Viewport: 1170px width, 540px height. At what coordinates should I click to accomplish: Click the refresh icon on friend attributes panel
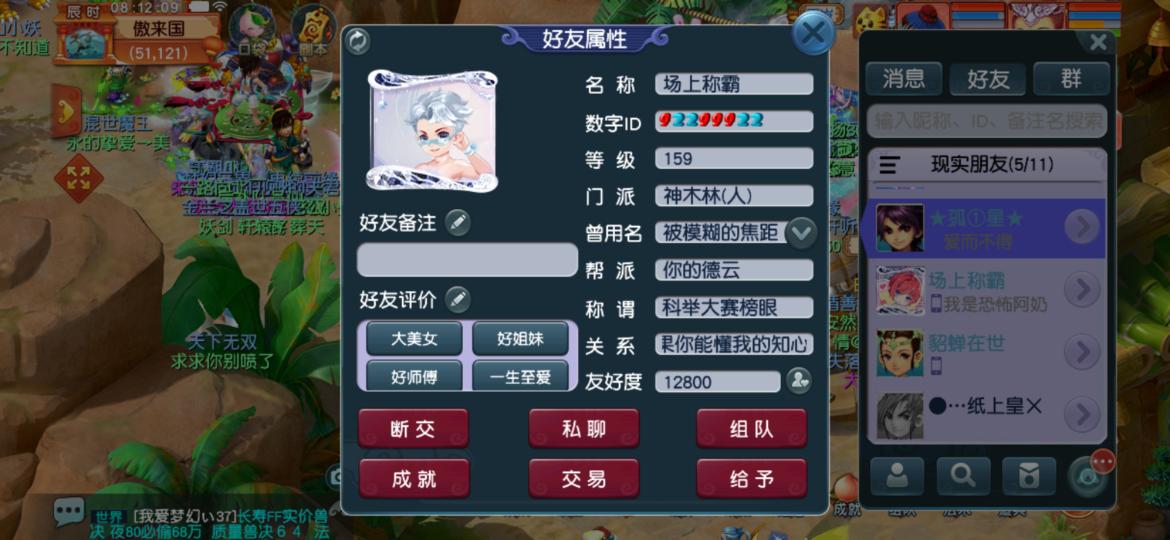click(359, 41)
